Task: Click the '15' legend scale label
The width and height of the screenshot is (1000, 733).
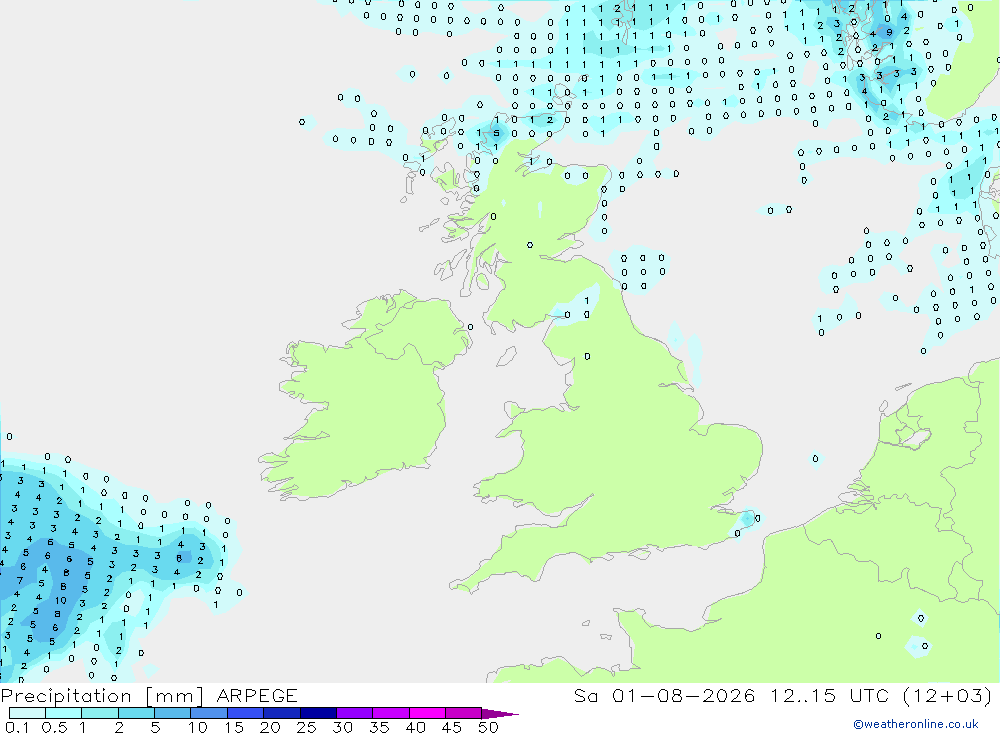Action: point(234,727)
